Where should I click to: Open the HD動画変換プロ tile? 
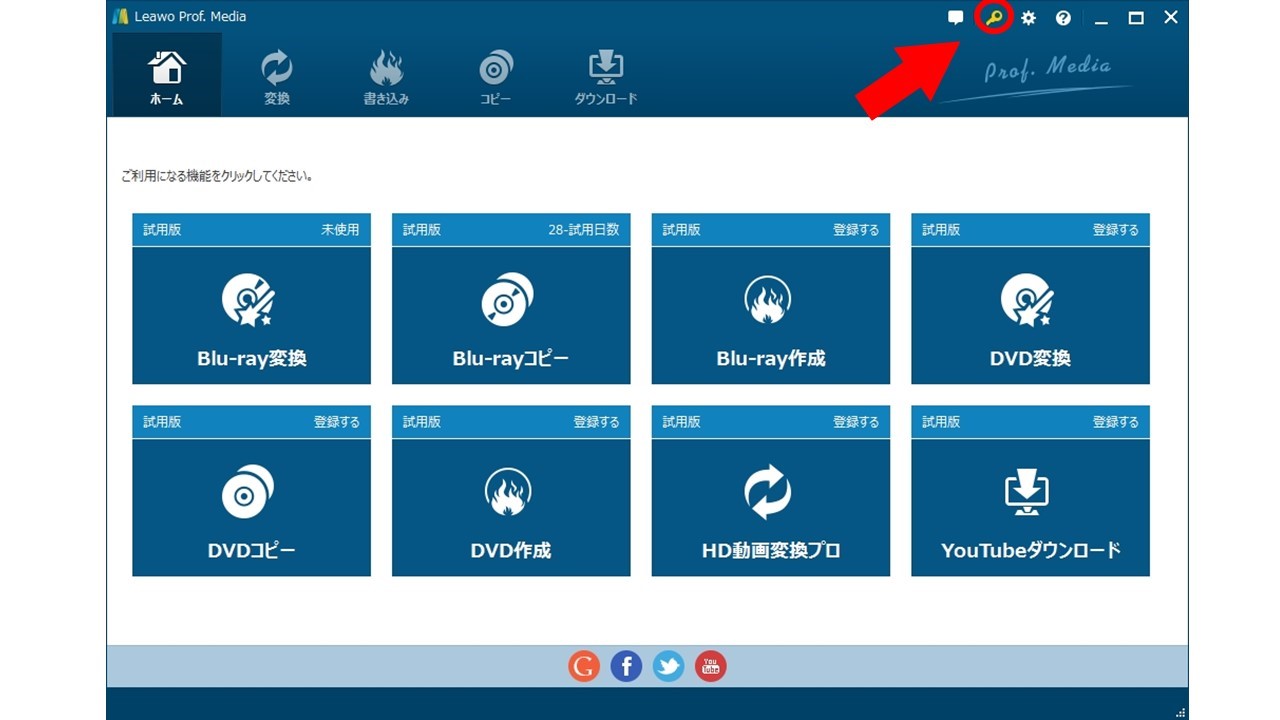pos(770,507)
